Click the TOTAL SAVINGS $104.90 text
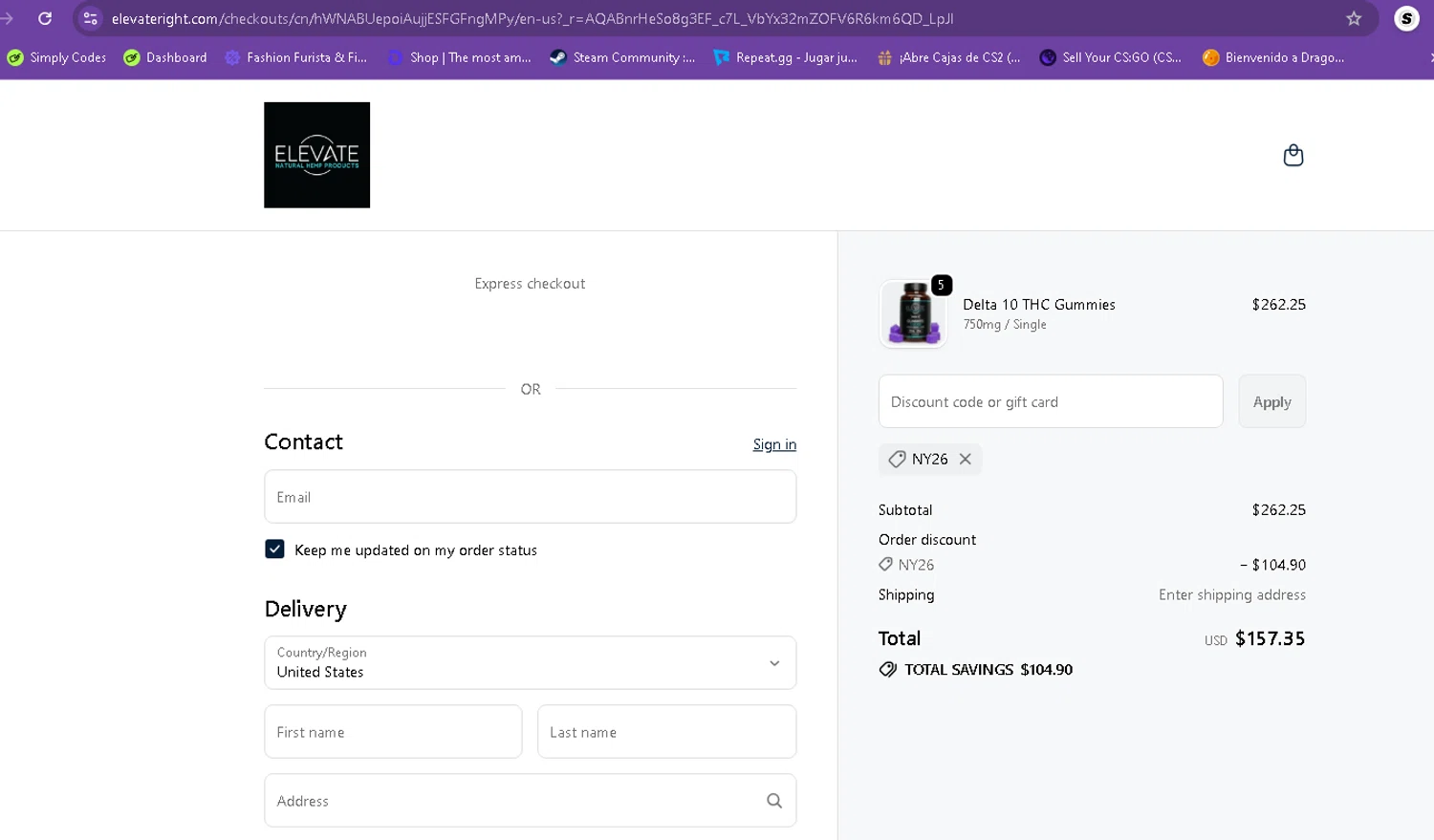 click(989, 670)
